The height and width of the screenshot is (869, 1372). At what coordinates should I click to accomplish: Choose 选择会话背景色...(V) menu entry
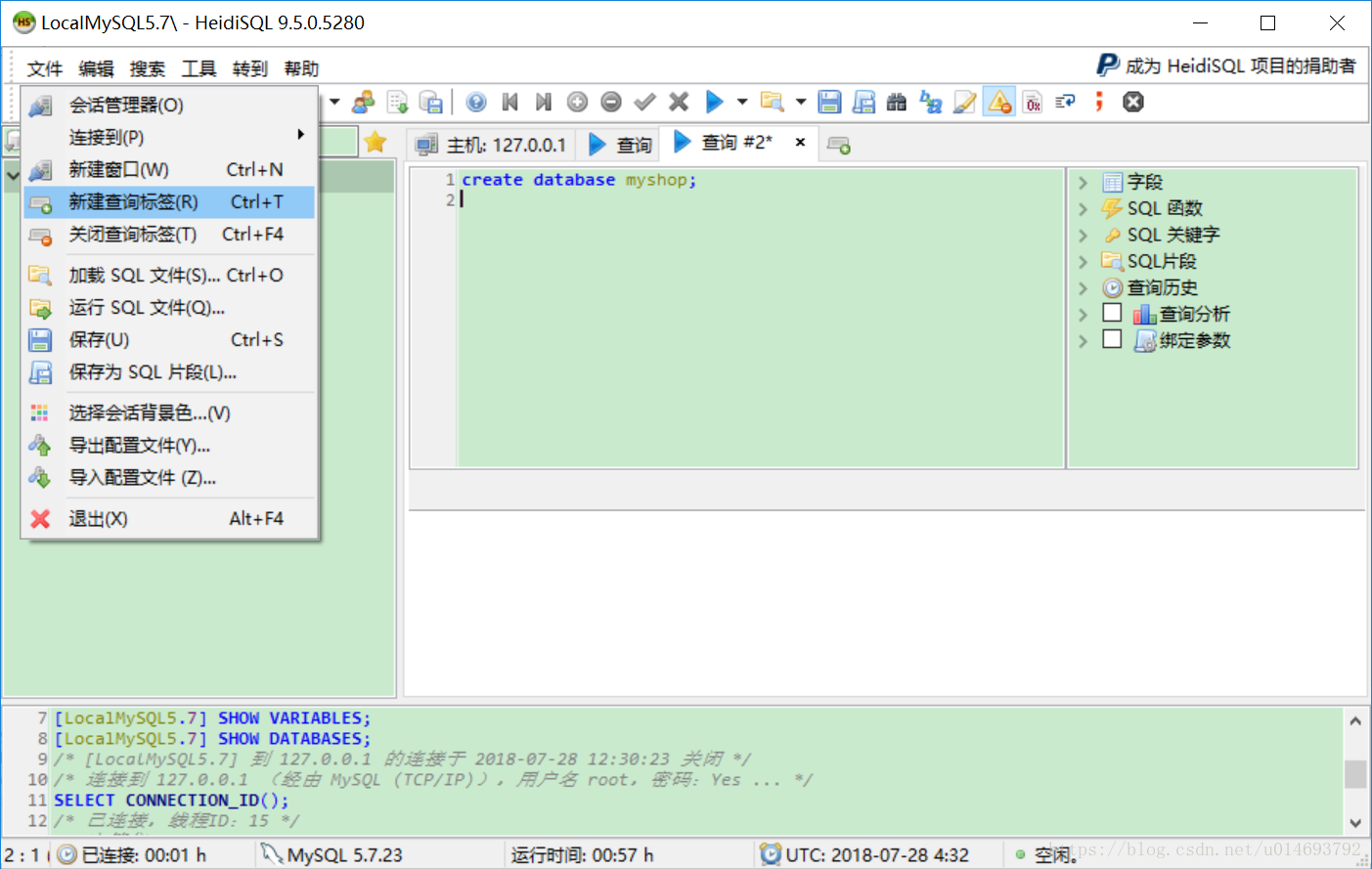tap(169, 413)
